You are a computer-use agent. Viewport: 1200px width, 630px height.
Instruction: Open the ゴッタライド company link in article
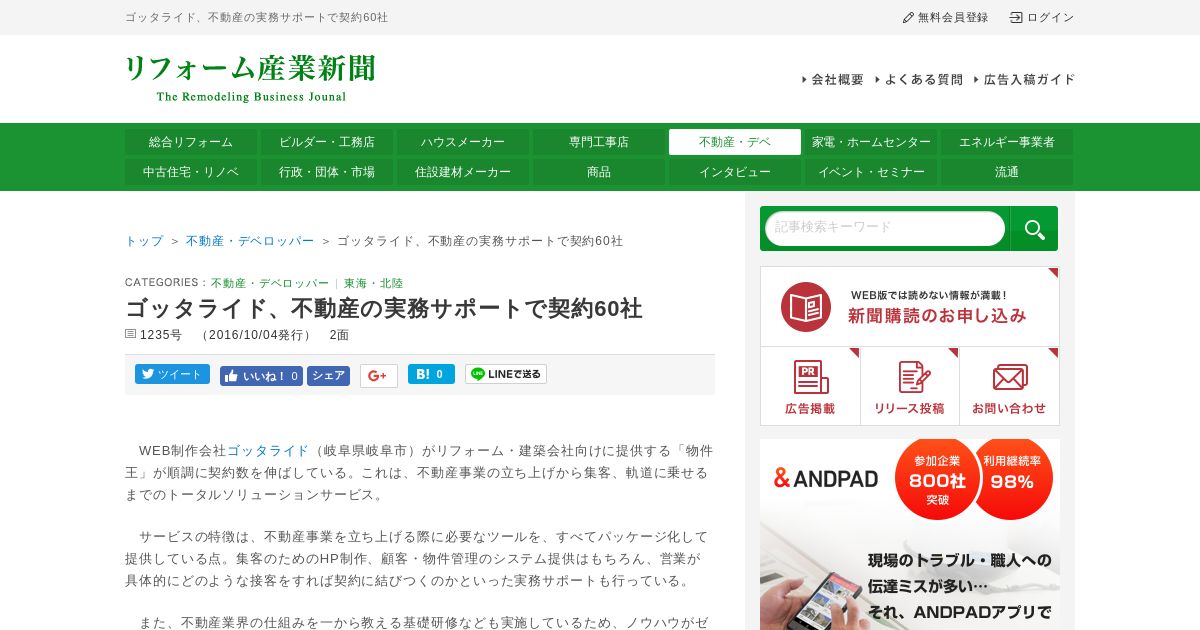(x=268, y=451)
